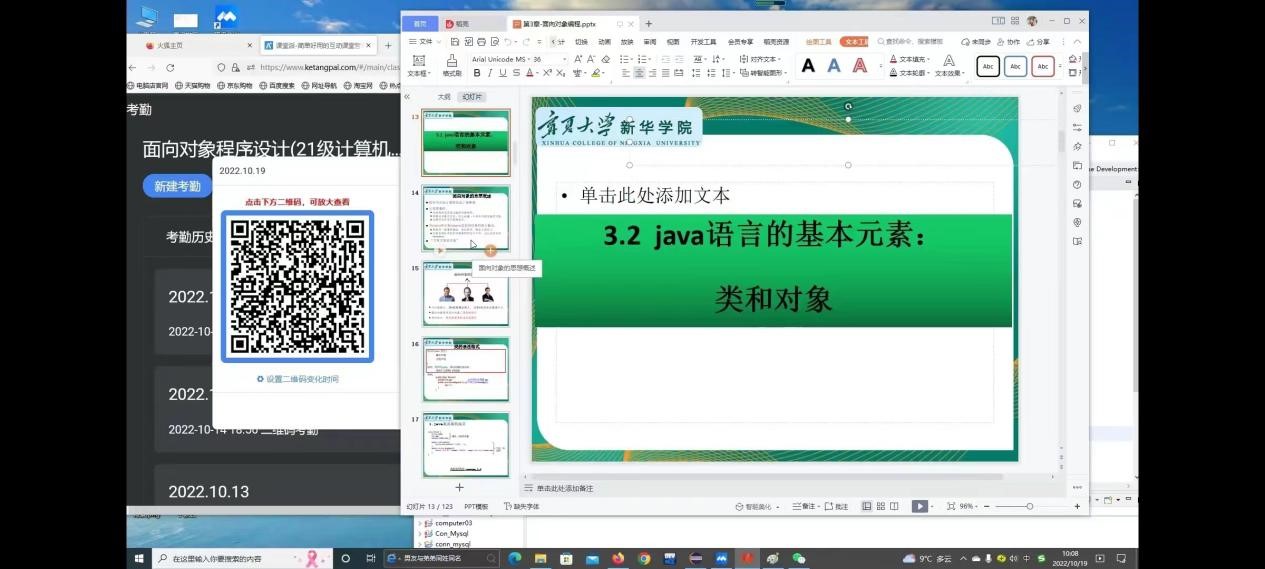Click the Text Box (文本框) icon
Screen dimensions: 1265x569
(419, 65)
